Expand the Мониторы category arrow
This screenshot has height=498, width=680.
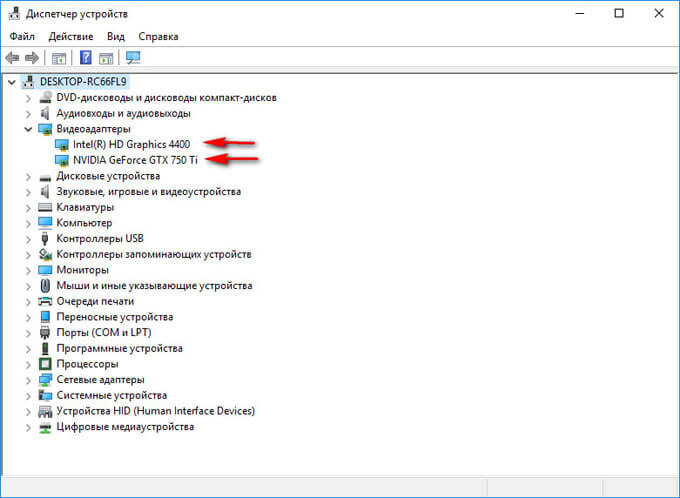point(28,271)
